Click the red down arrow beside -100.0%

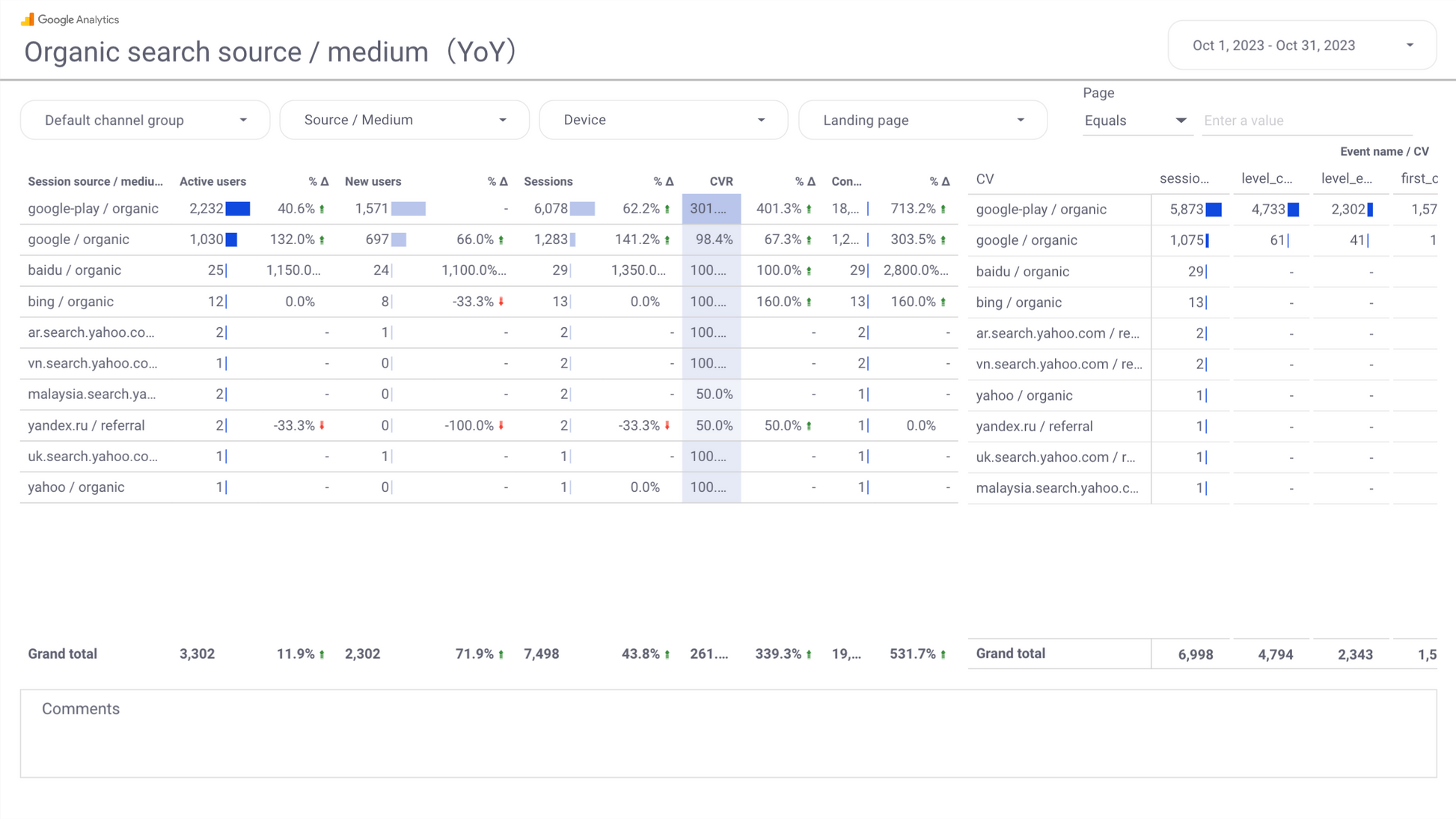click(501, 425)
